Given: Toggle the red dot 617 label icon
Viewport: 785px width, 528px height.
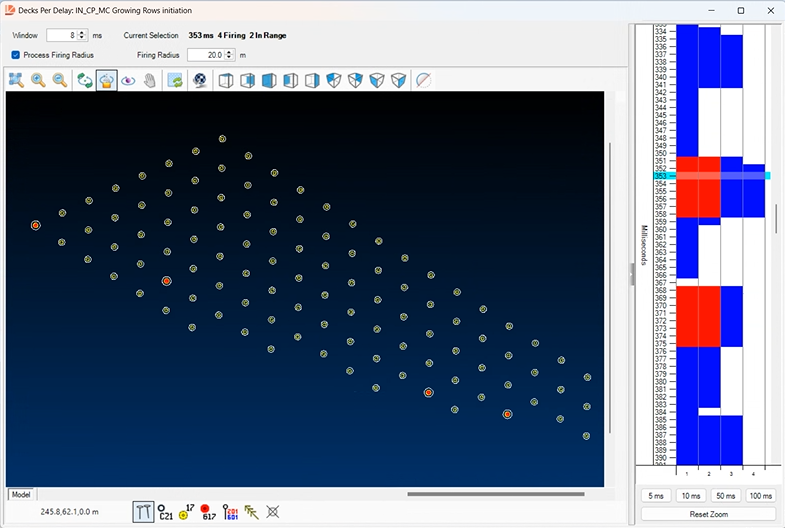Looking at the screenshot, I should [209, 512].
